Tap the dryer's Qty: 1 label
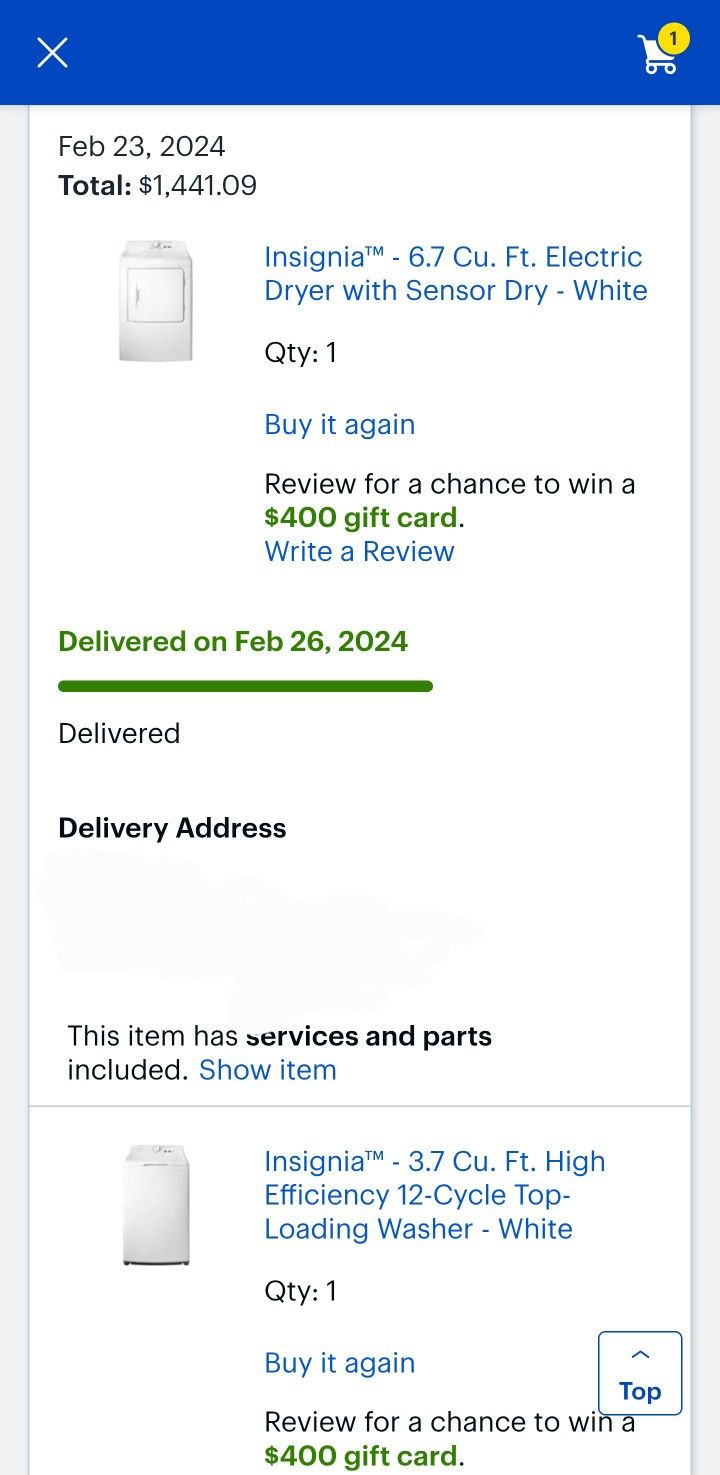The width and height of the screenshot is (720, 1475). [x=300, y=353]
